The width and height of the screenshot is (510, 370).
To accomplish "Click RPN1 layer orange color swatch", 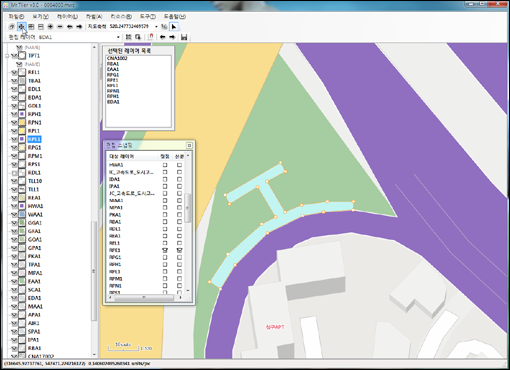I will (x=22, y=122).
